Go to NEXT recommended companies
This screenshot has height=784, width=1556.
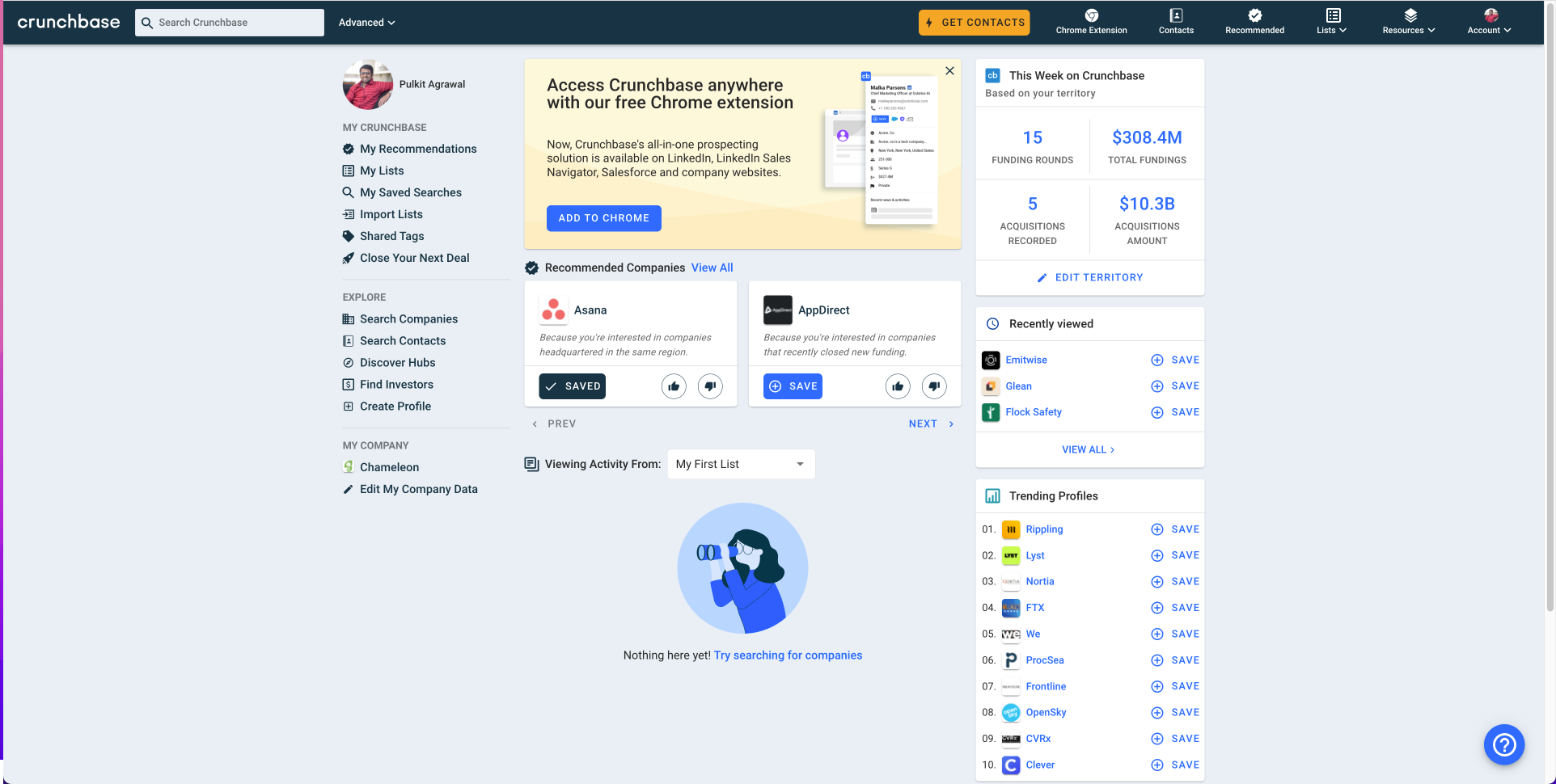932,424
